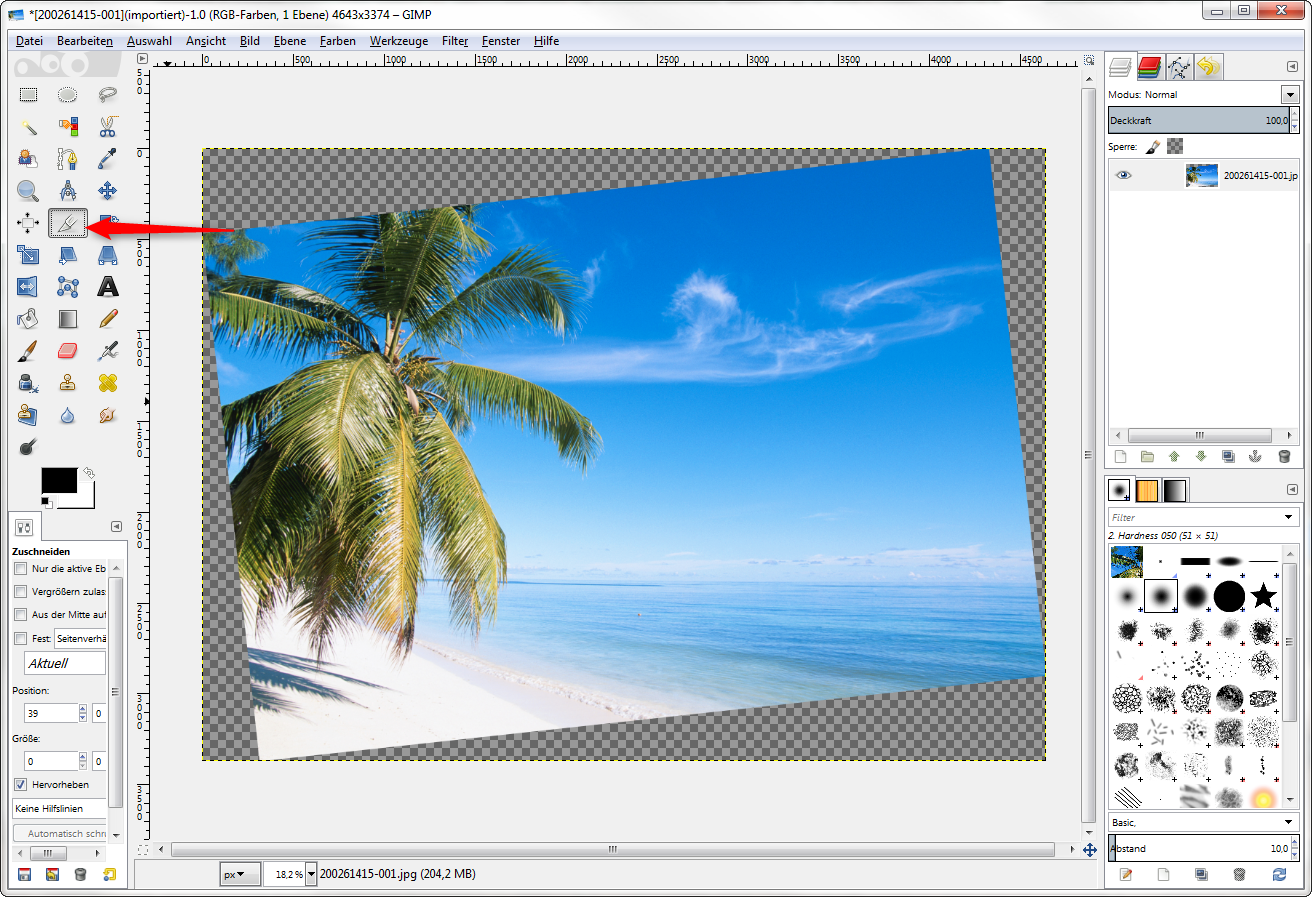
Task: Activate the Zoom magnifier tool
Action: click(x=28, y=190)
